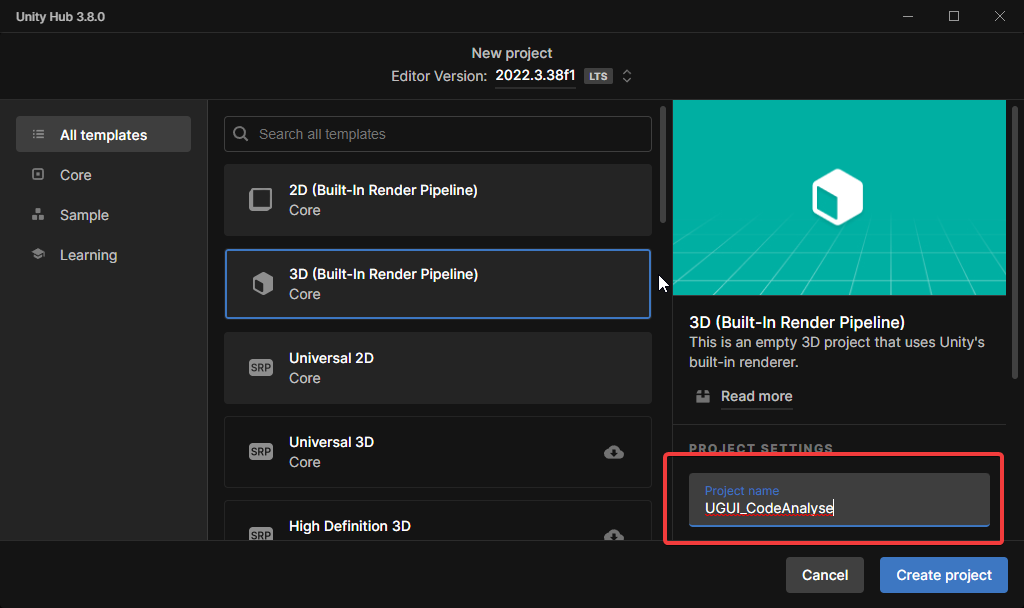1024x608 pixels.
Task: Choose the Universal 2D template
Action: point(438,368)
